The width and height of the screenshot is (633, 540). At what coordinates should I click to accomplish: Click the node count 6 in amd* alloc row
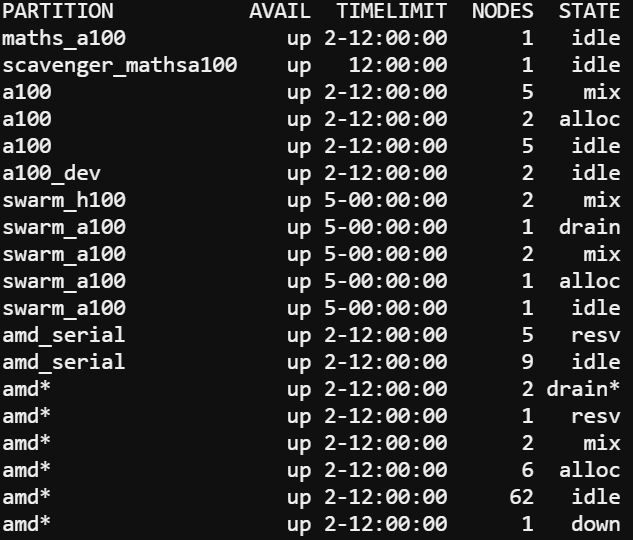[x=527, y=470]
